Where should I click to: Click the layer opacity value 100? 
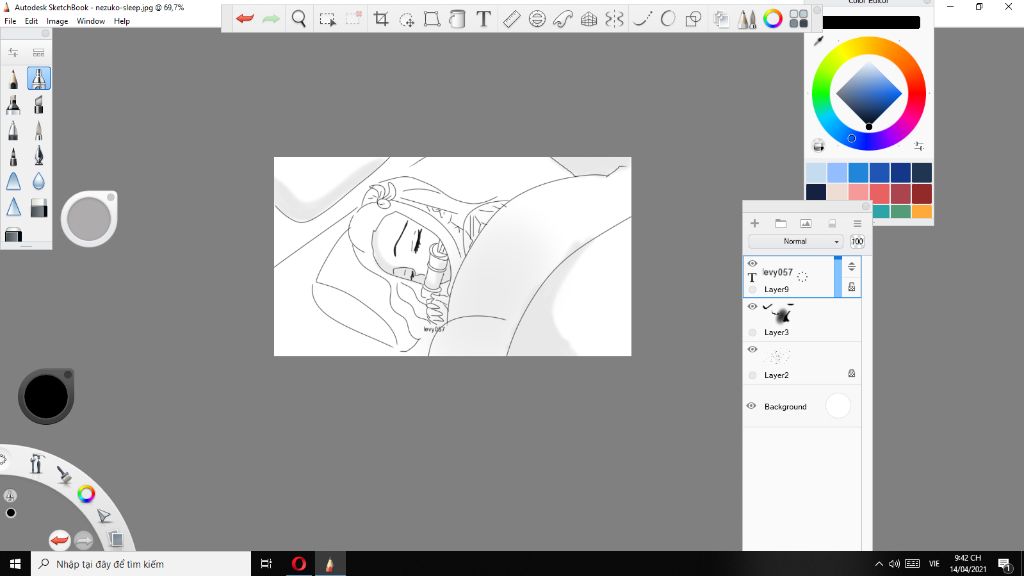tap(857, 241)
